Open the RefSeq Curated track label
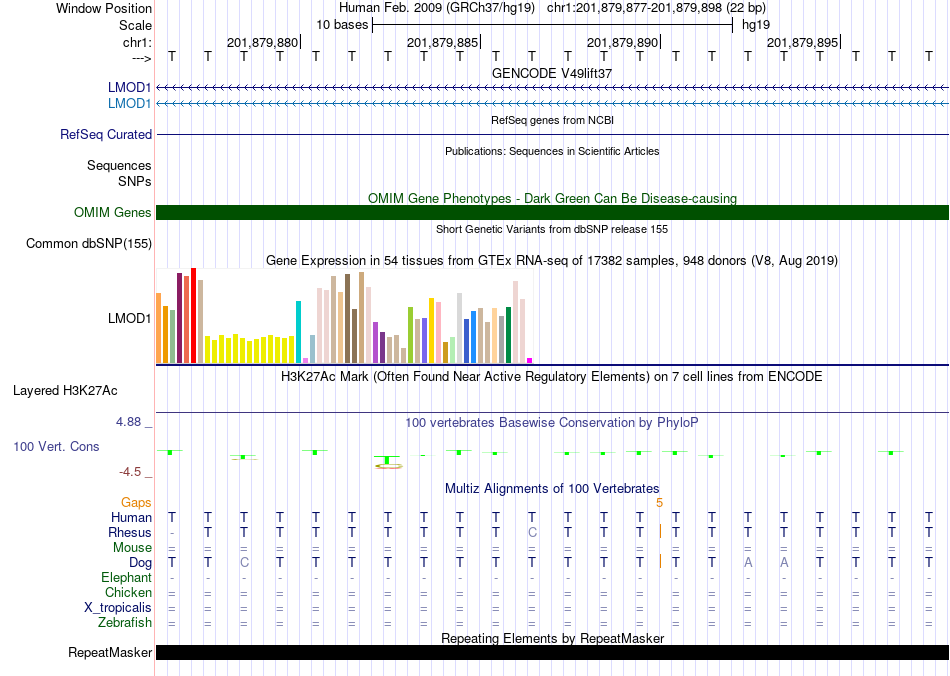This screenshot has width=950, height=676. pos(105,134)
